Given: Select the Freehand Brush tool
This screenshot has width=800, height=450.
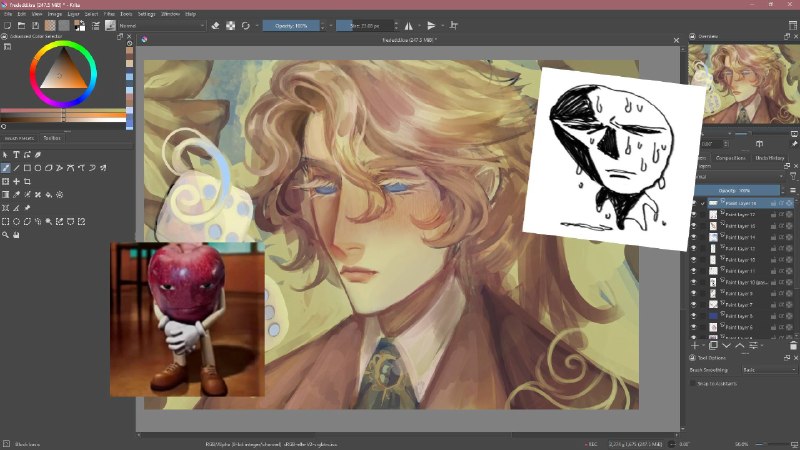Looking at the screenshot, I should tap(6, 168).
